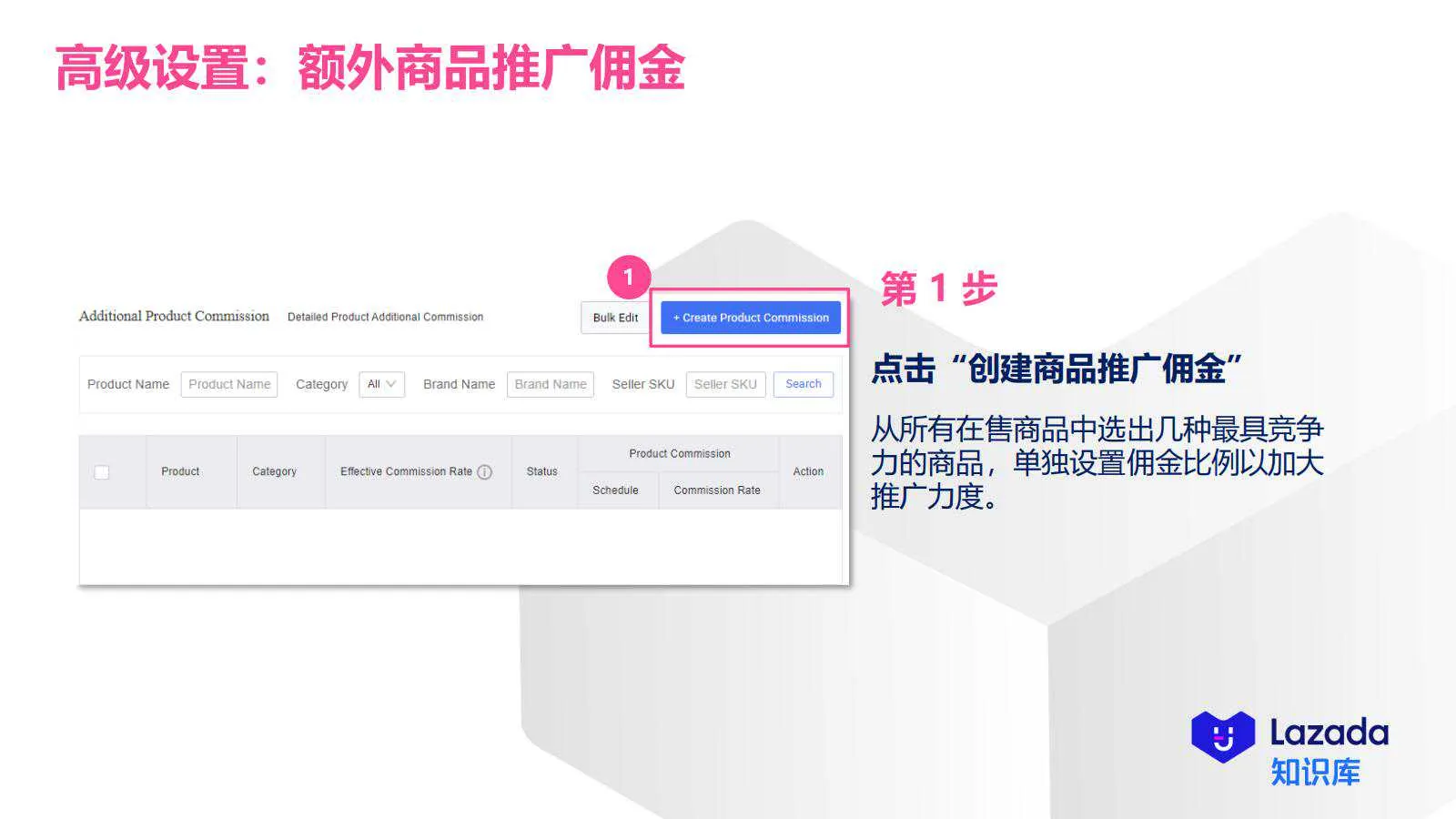Viewport: 1456px width, 819px height.
Task: Click the Commission Rate column header
Action: (716, 490)
